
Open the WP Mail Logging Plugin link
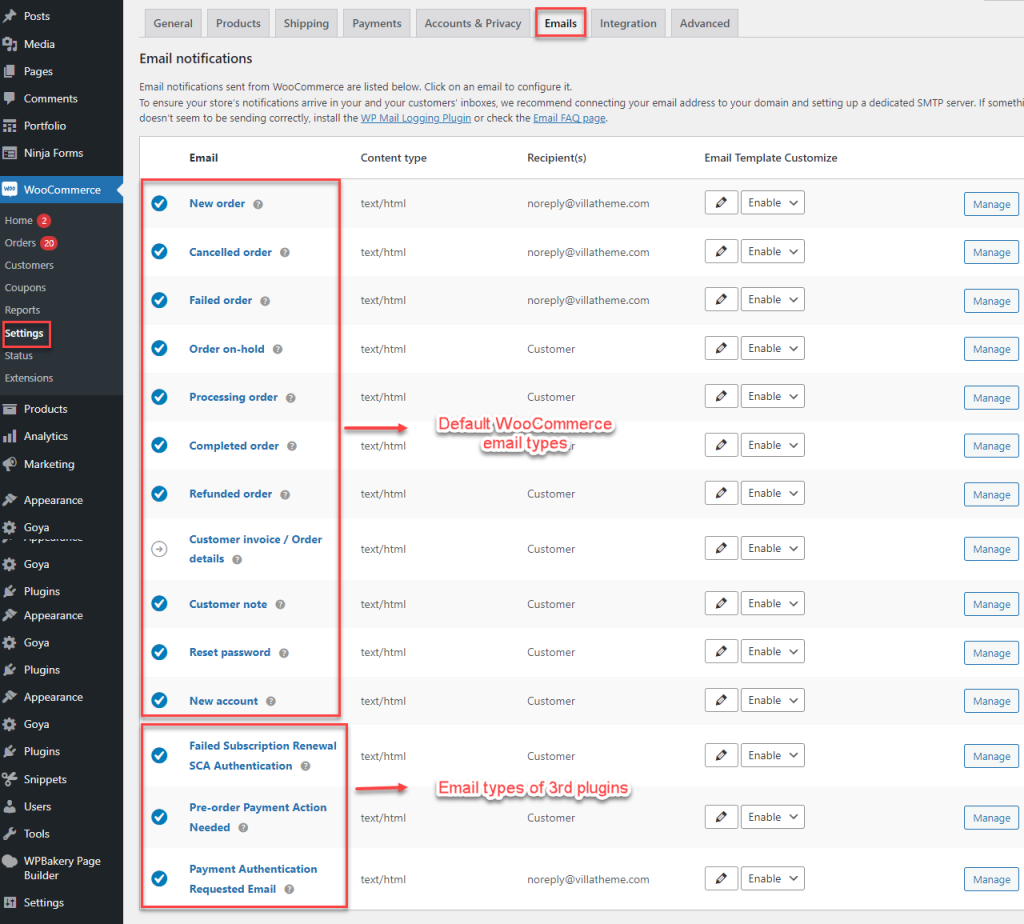[415, 117]
